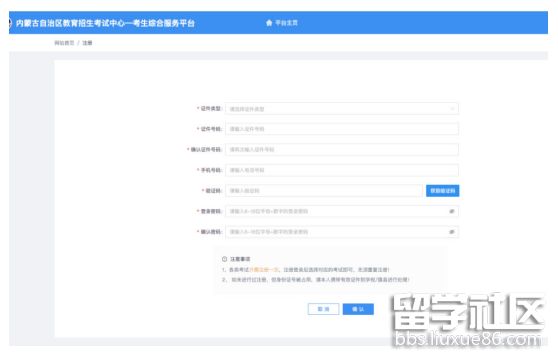Click the 取消 button
Screen dimensions: 558x361
[323, 309]
